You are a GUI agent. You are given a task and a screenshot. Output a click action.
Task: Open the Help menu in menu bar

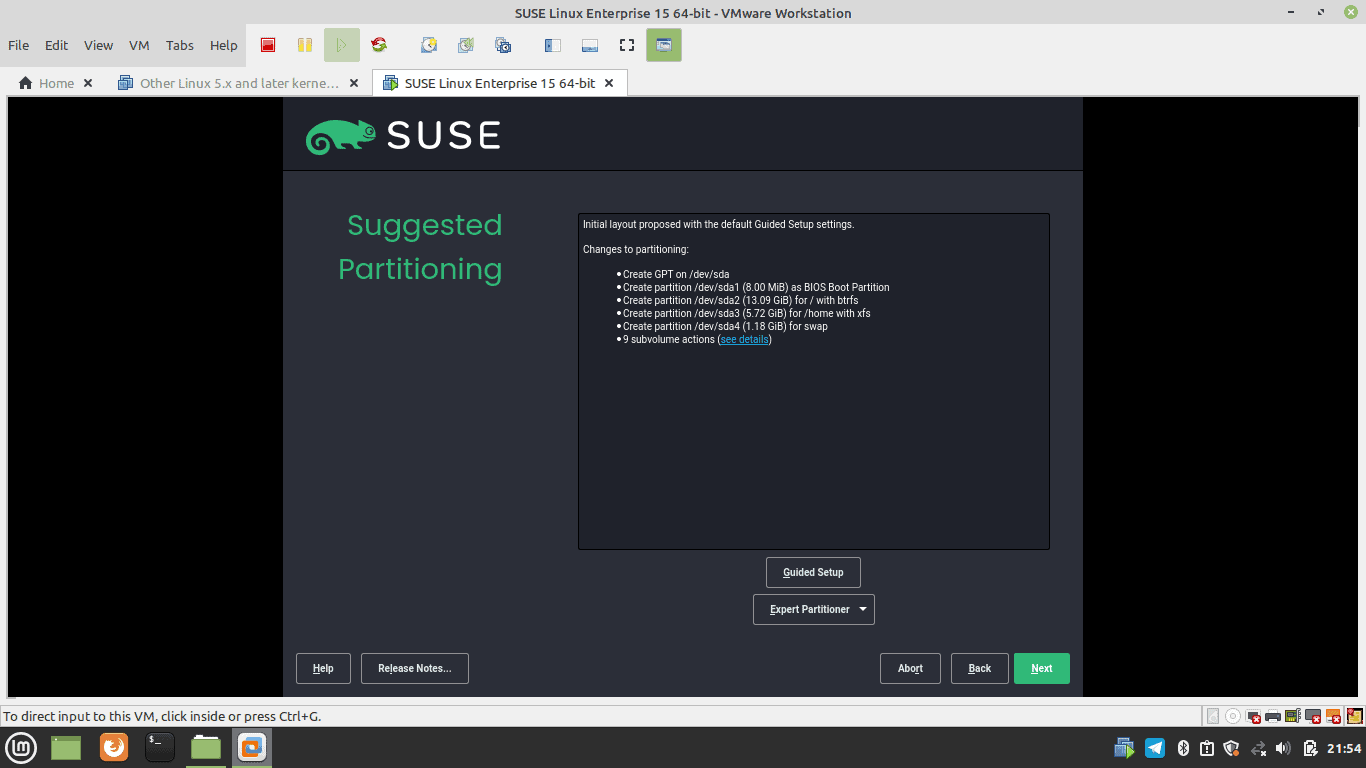(x=224, y=45)
